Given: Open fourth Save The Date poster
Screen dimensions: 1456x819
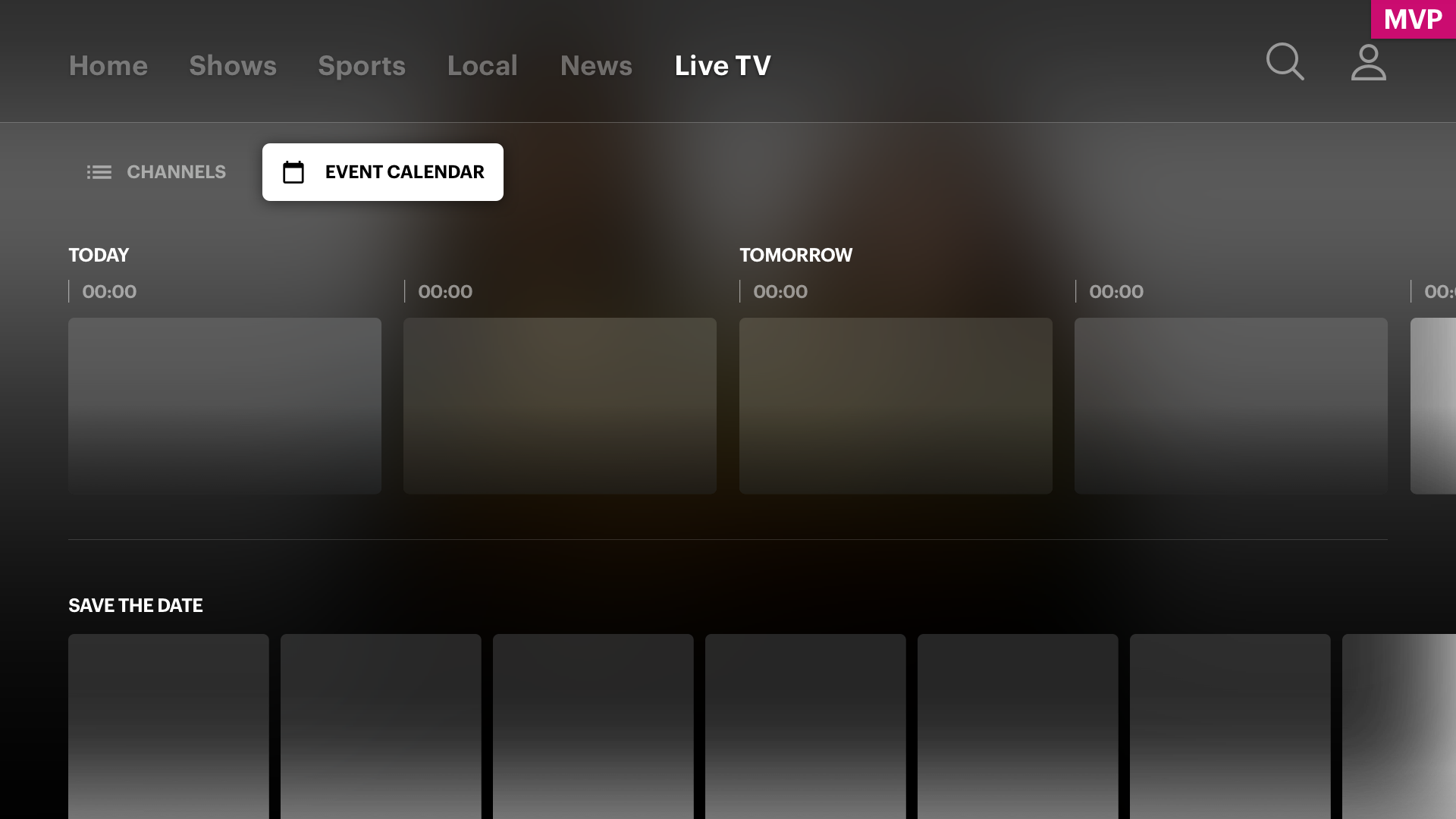Looking at the screenshot, I should coord(805,726).
